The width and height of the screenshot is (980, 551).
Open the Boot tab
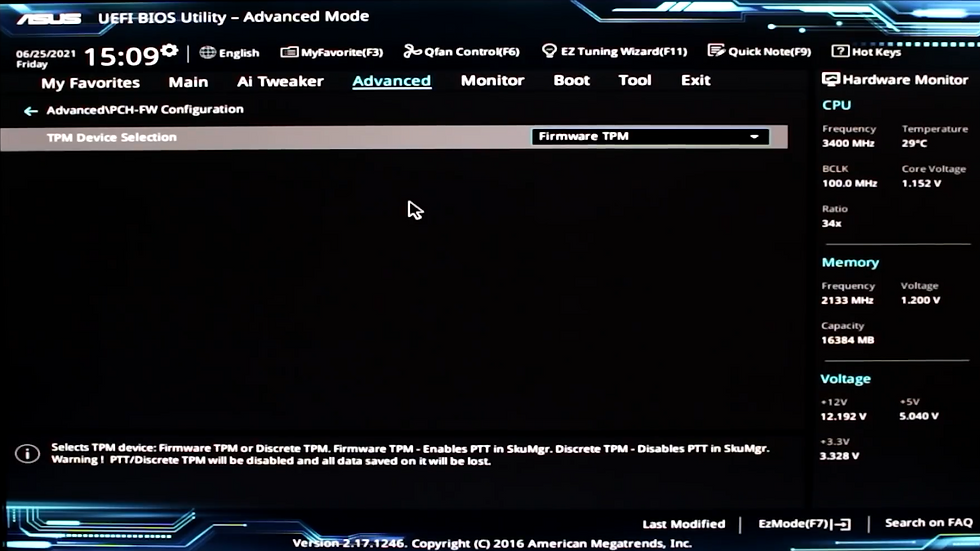pos(571,80)
